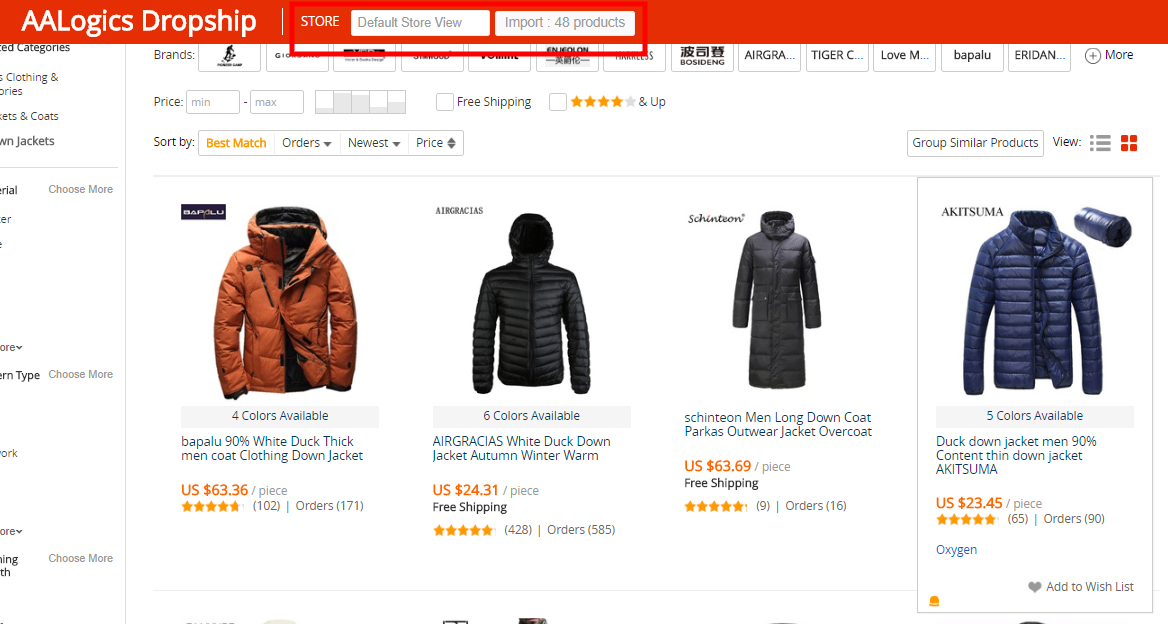Screen dimensions: 1168x624
Task: Click the heart icon for Add to Wish List
Action: click(x=1035, y=587)
